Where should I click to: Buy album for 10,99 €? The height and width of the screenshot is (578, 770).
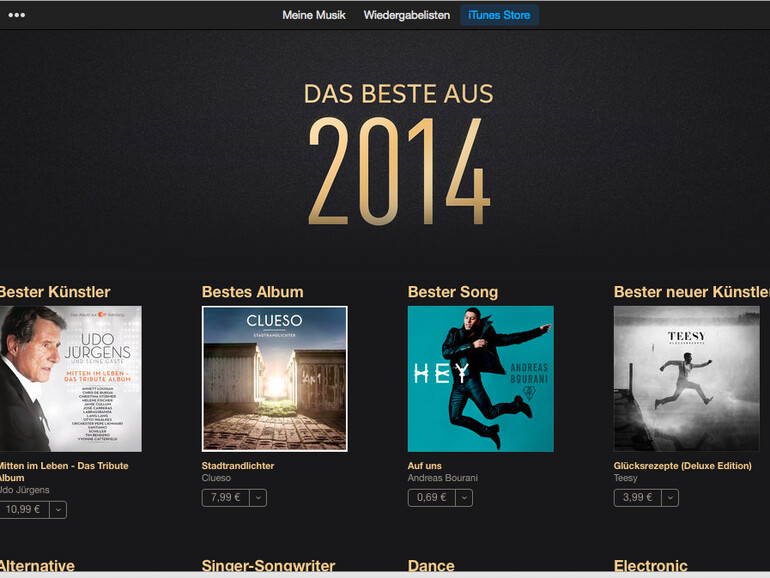24,510
